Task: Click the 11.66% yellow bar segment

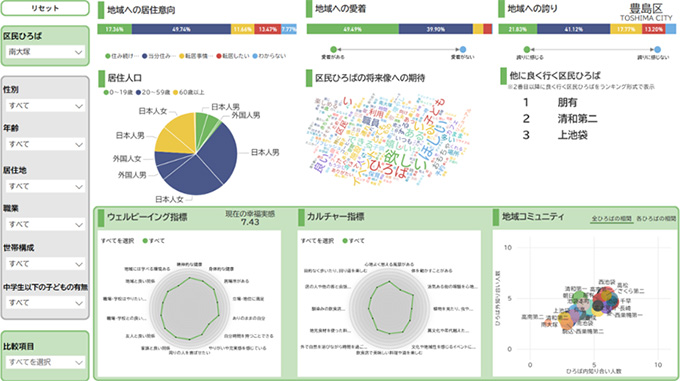Action: tap(243, 29)
